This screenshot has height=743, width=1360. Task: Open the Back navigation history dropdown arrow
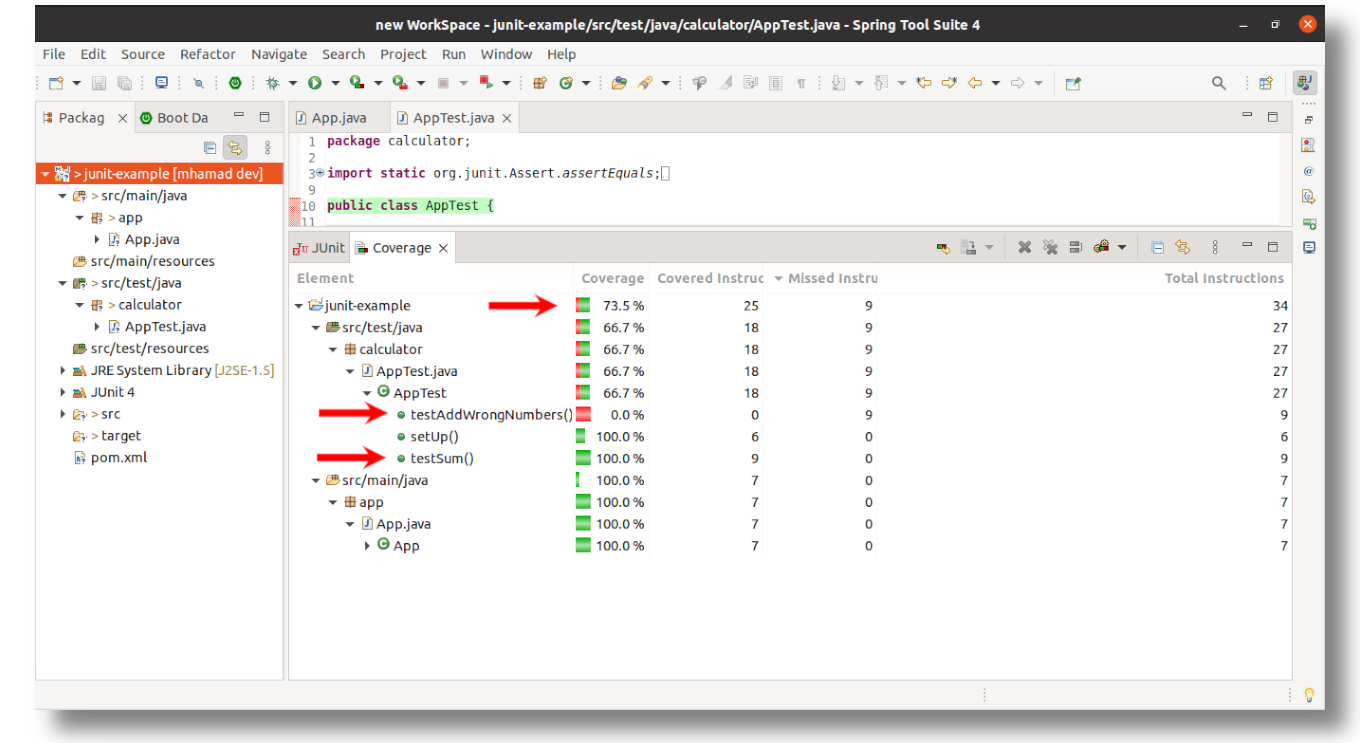tap(996, 83)
